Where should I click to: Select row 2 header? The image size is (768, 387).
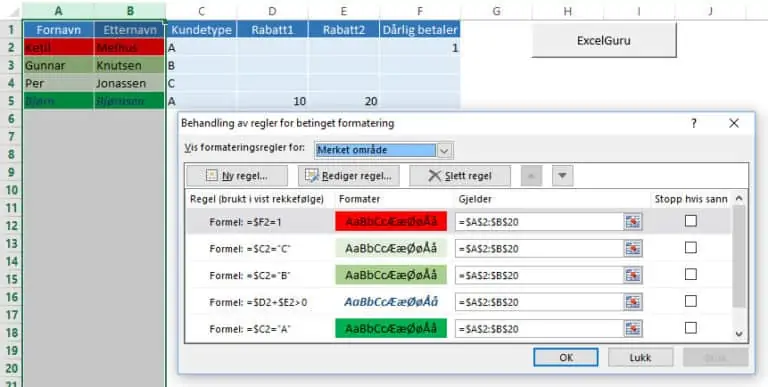pyautogui.click(x=11, y=48)
